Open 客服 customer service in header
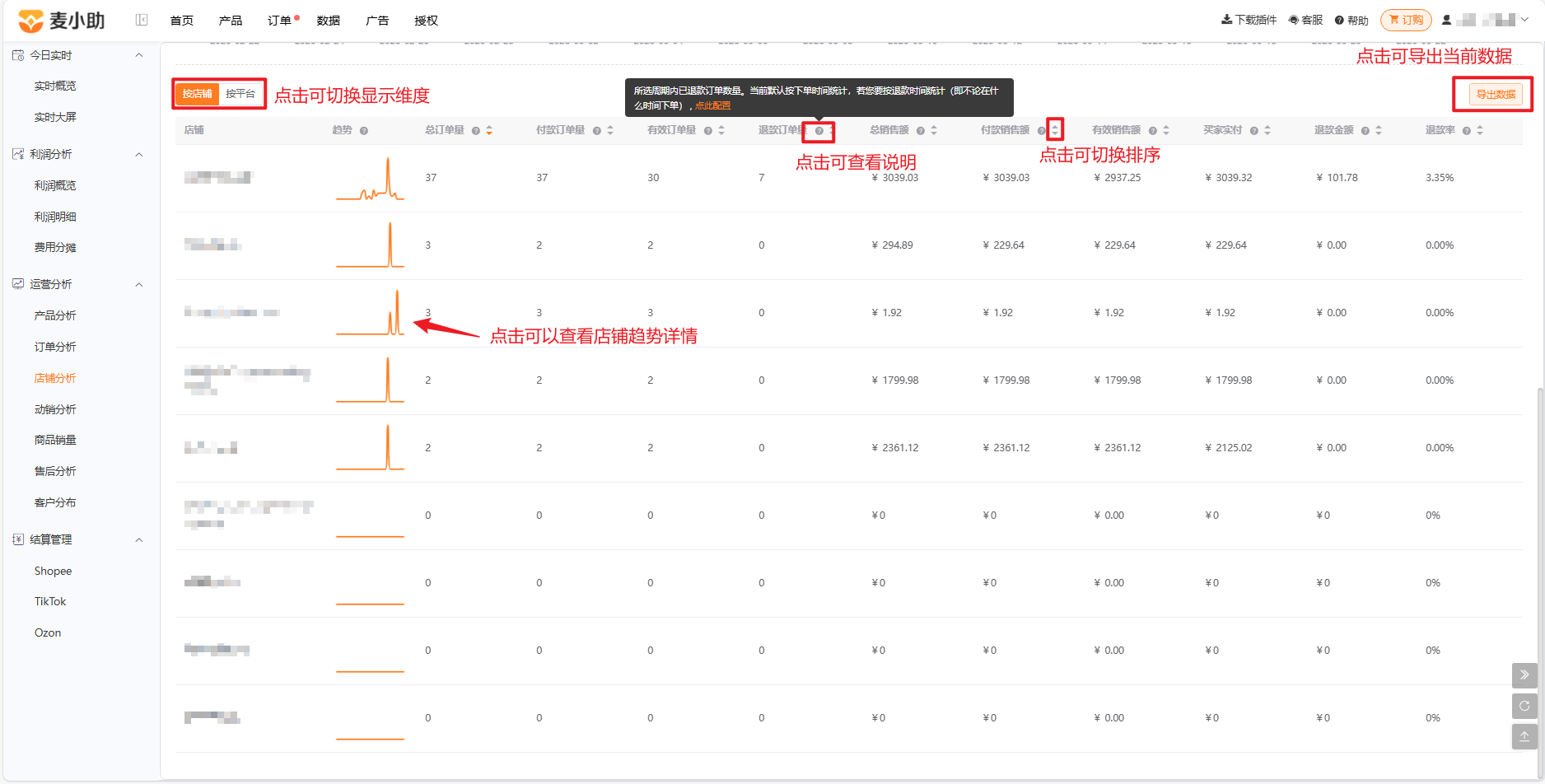Screen dimensions: 1545x784 [x=1306, y=20]
